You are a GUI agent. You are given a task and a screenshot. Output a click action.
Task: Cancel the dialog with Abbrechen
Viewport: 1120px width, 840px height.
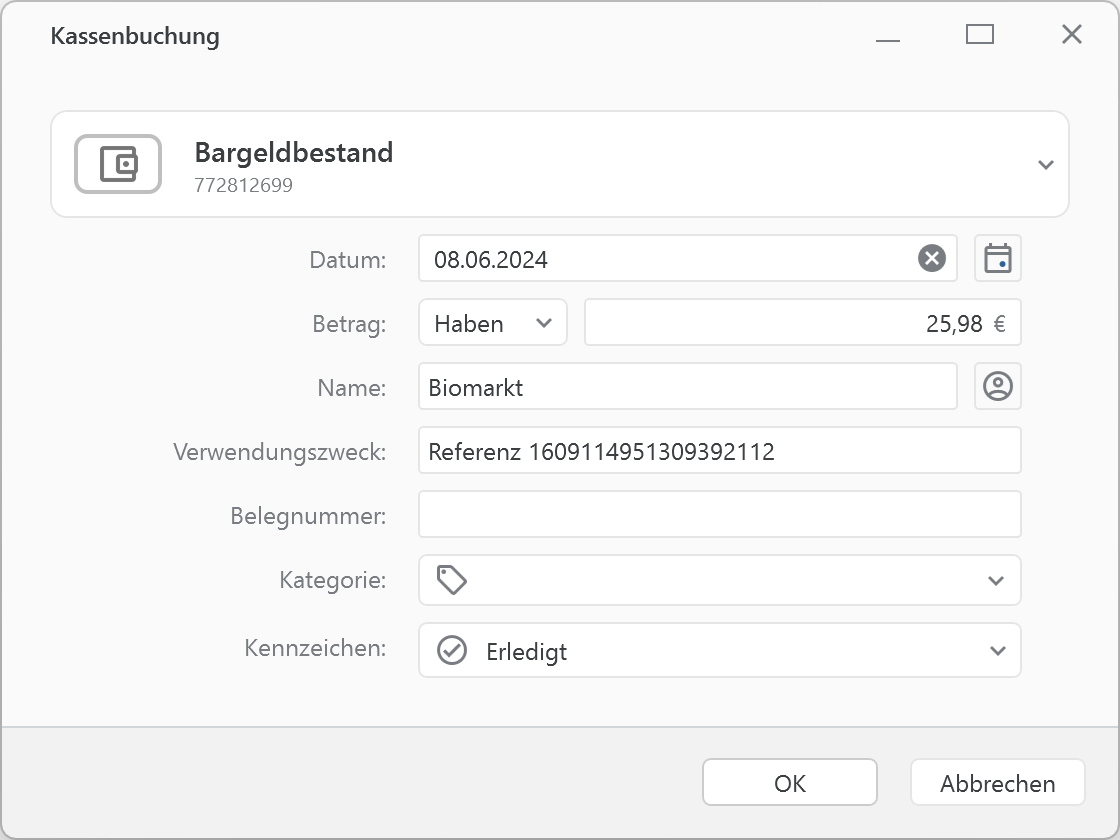click(x=997, y=782)
